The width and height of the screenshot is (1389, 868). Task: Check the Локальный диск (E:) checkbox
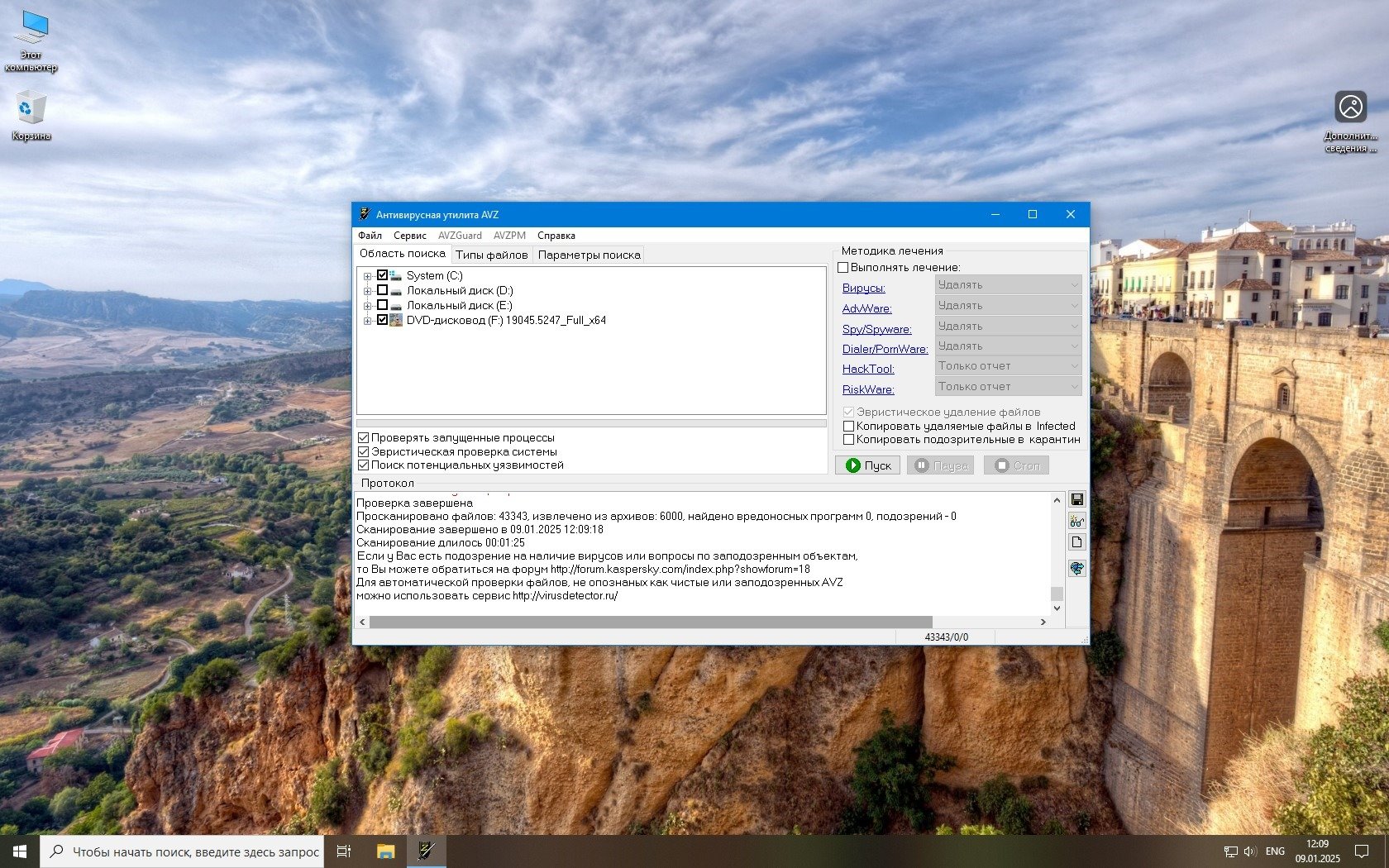tap(382, 305)
